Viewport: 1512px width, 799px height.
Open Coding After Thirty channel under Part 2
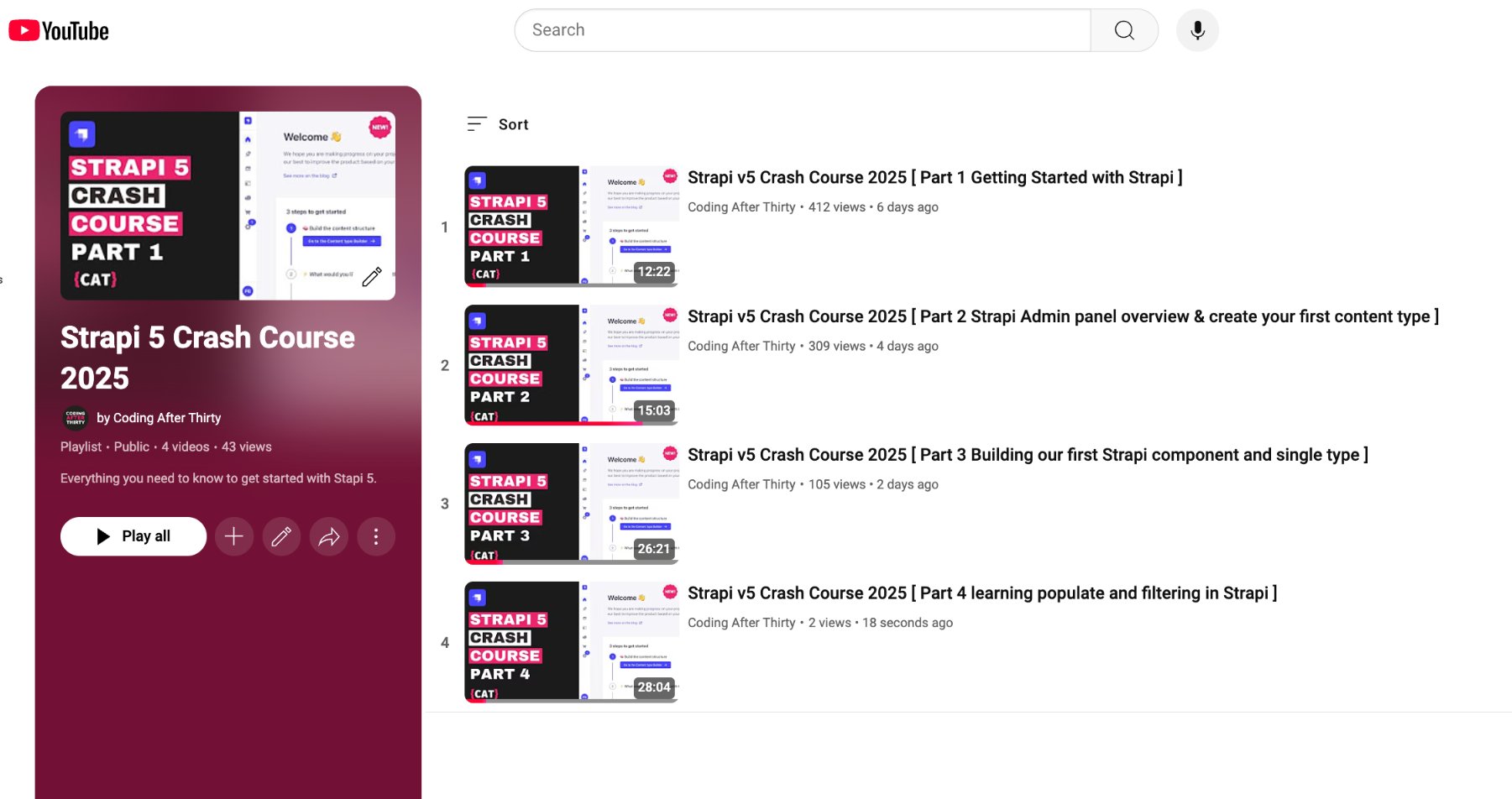click(741, 346)
